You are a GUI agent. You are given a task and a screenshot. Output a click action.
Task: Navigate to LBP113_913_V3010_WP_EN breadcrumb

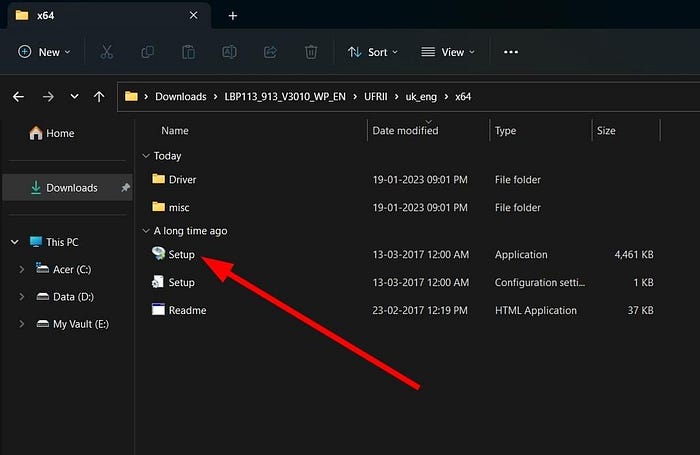285,96
